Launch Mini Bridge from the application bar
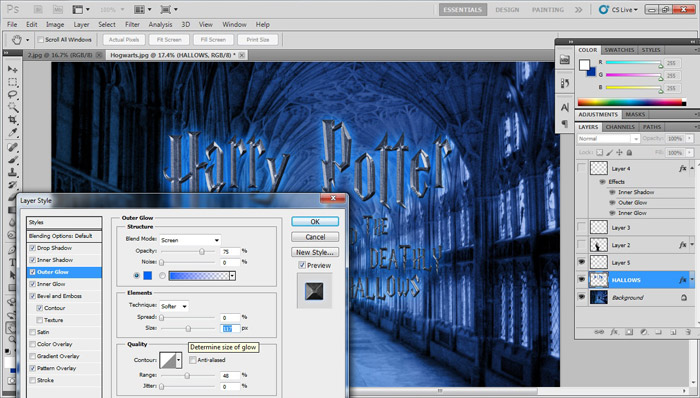700x398 pixels. (x=58, y=9)
